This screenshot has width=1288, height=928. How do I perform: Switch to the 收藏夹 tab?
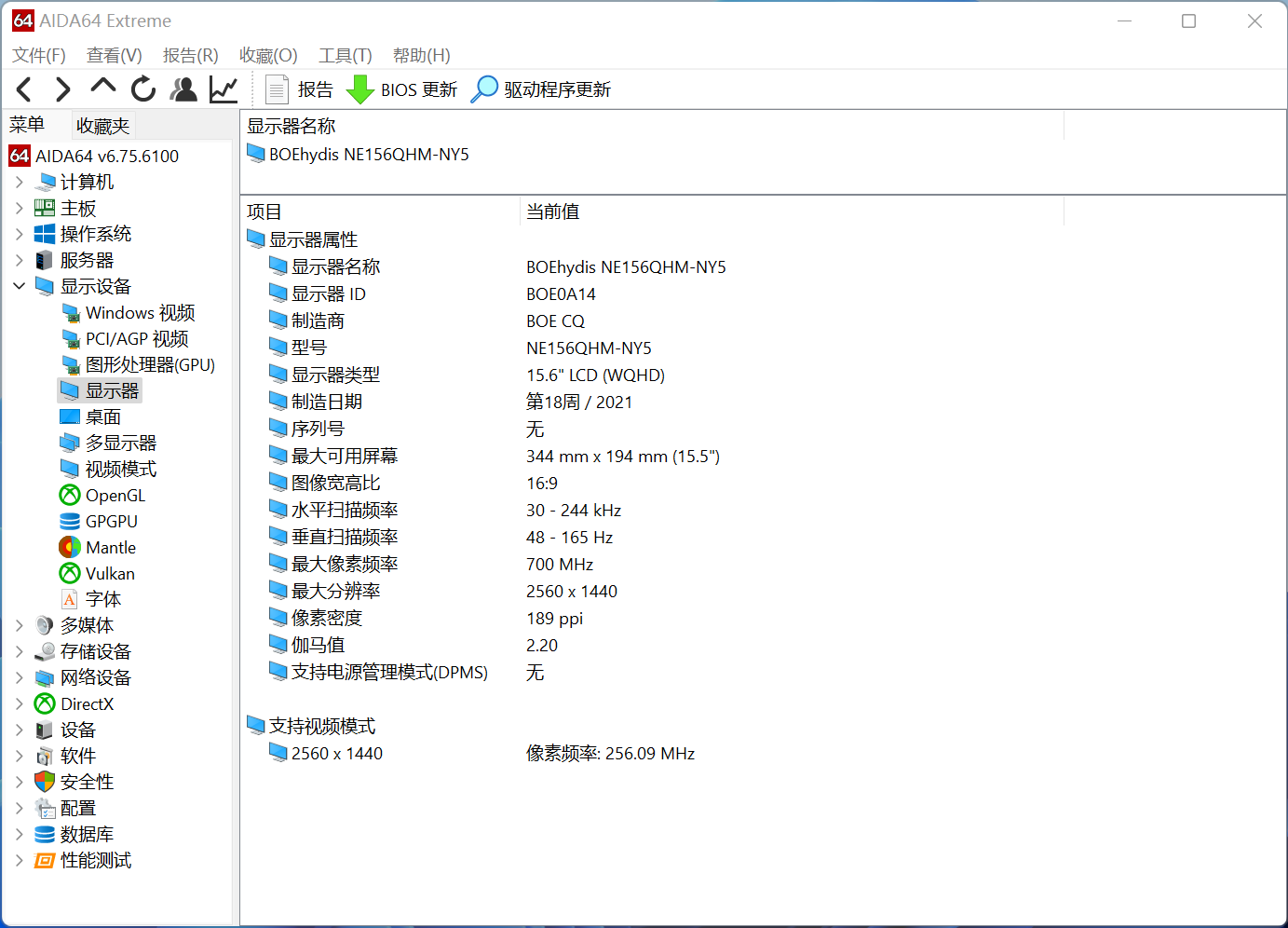click(x=102, y=126)
